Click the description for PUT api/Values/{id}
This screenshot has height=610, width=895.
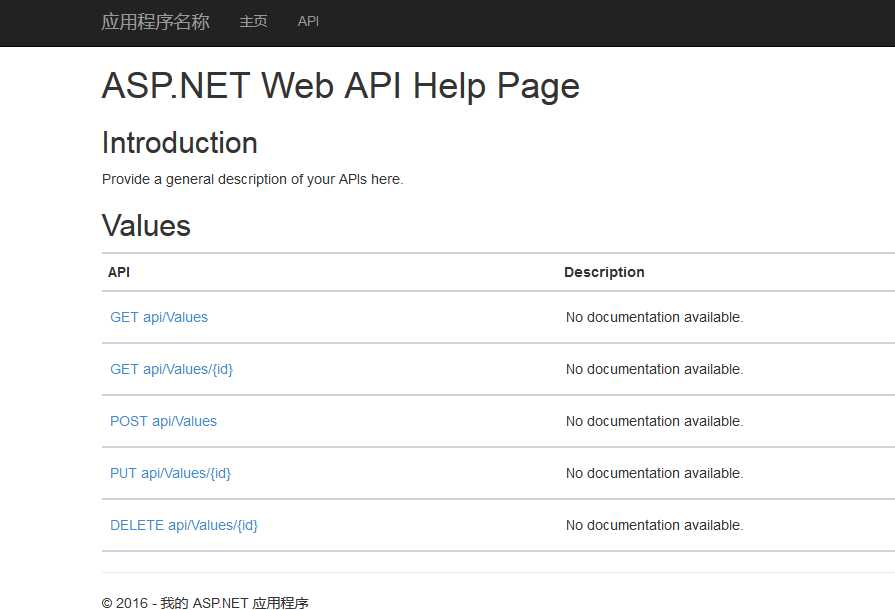tap(655, 473)
